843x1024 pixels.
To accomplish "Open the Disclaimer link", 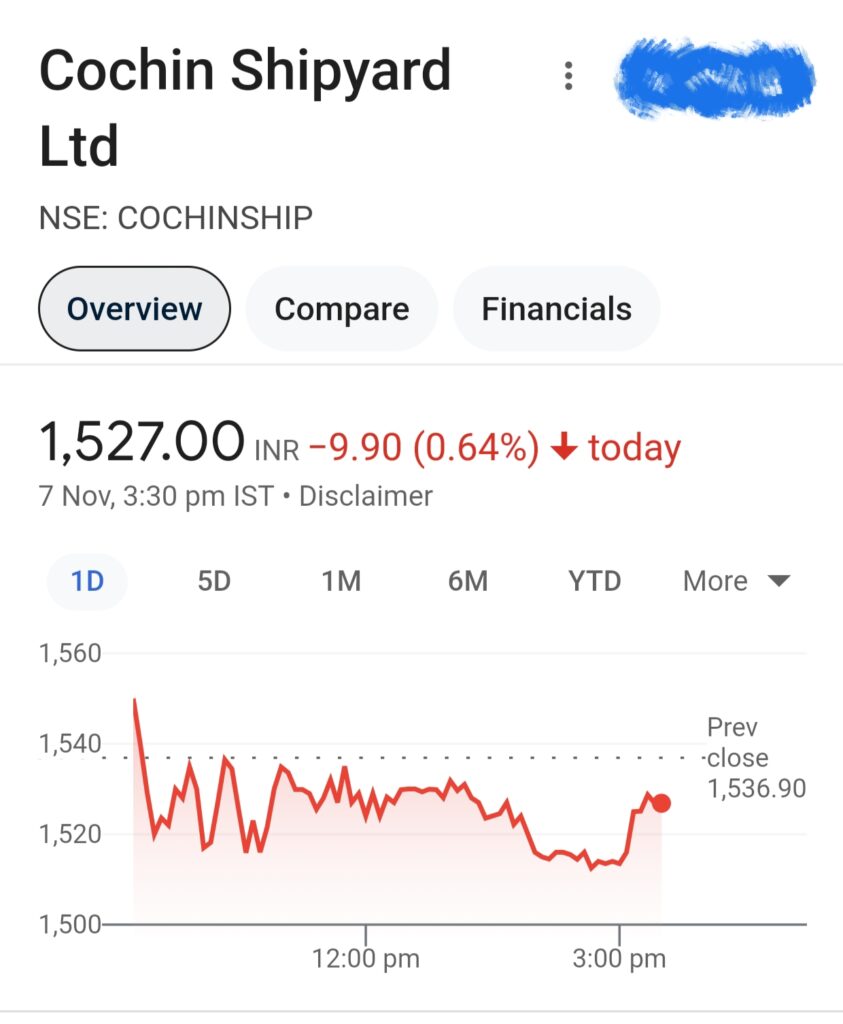I will [x=366, y=496].
